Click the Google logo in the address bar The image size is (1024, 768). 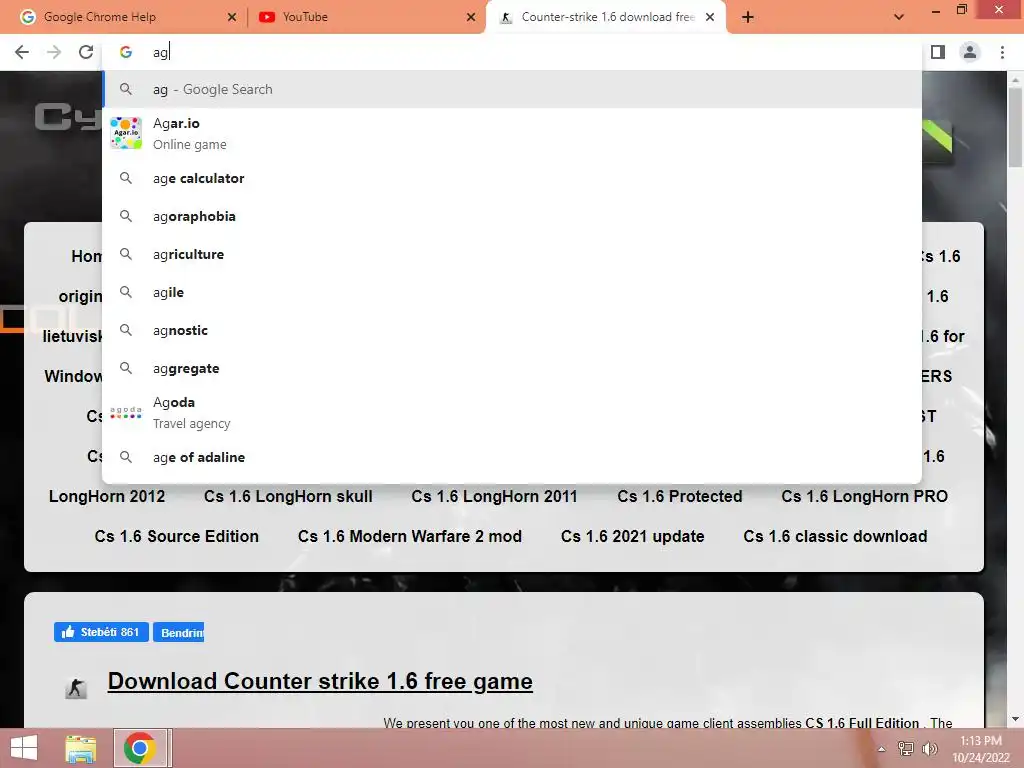[x=126, y=52]
